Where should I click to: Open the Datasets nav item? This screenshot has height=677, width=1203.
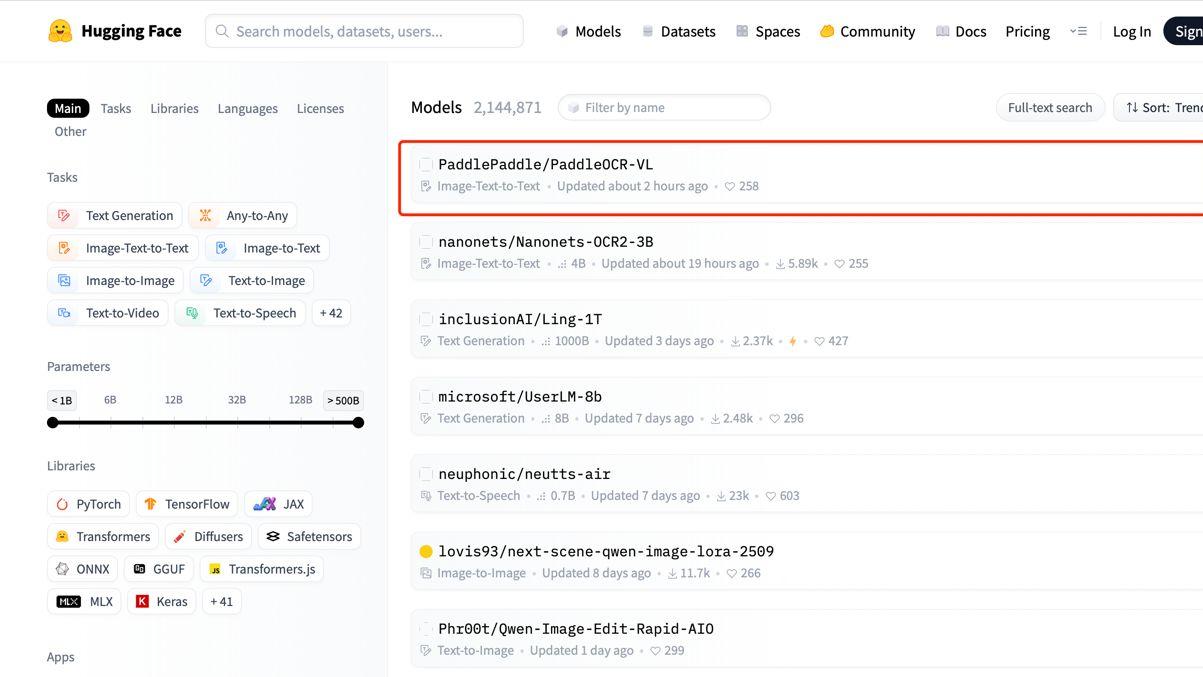[x=678, y=31]
